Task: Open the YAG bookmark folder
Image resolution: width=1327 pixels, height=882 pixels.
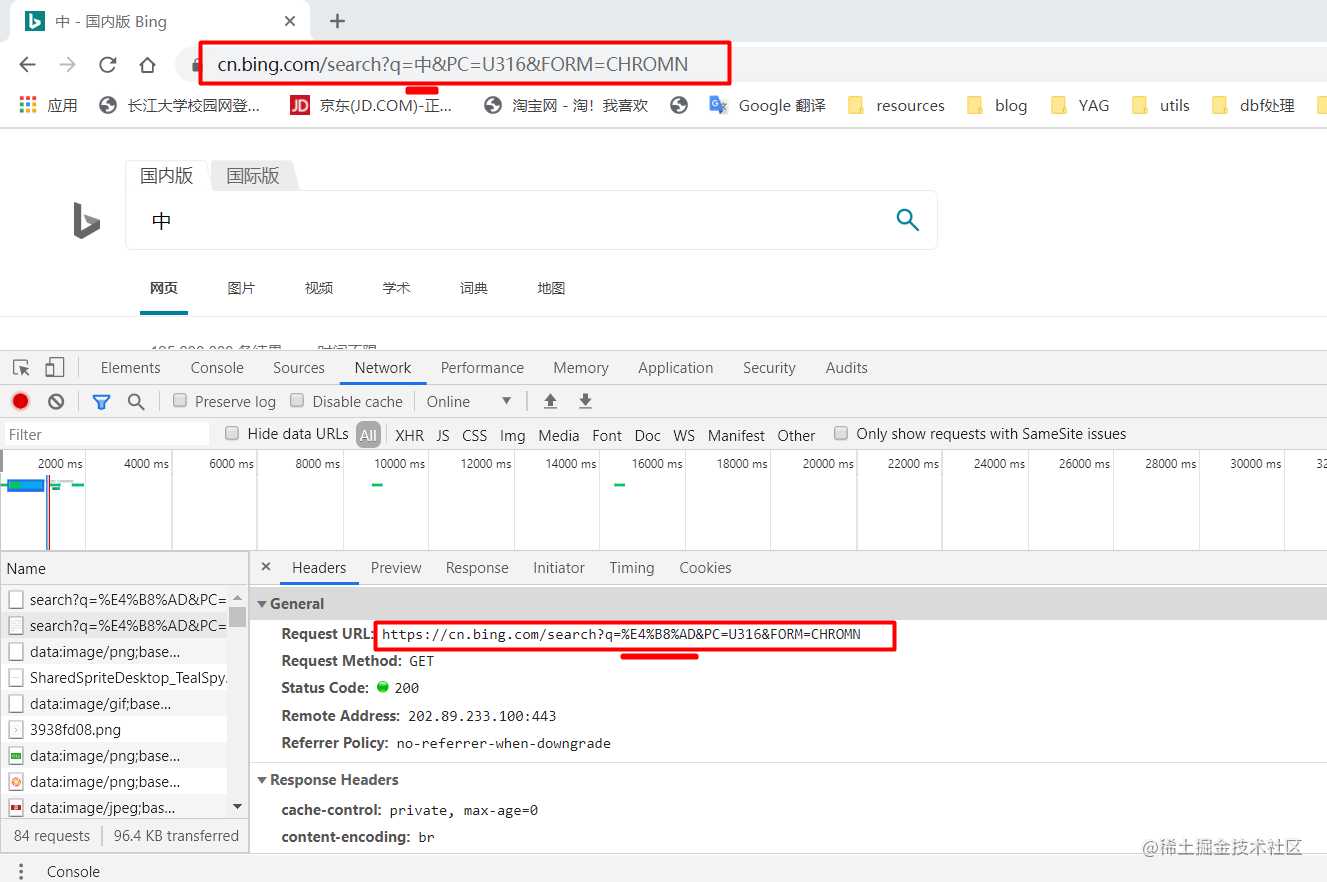Action: coord(1081,105)
